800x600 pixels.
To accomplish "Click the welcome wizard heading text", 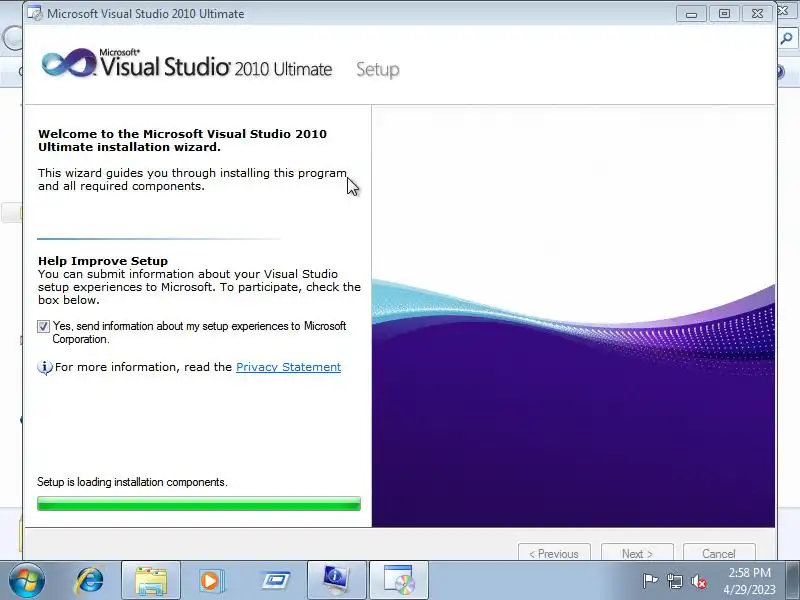I will [x=182, y=140].
